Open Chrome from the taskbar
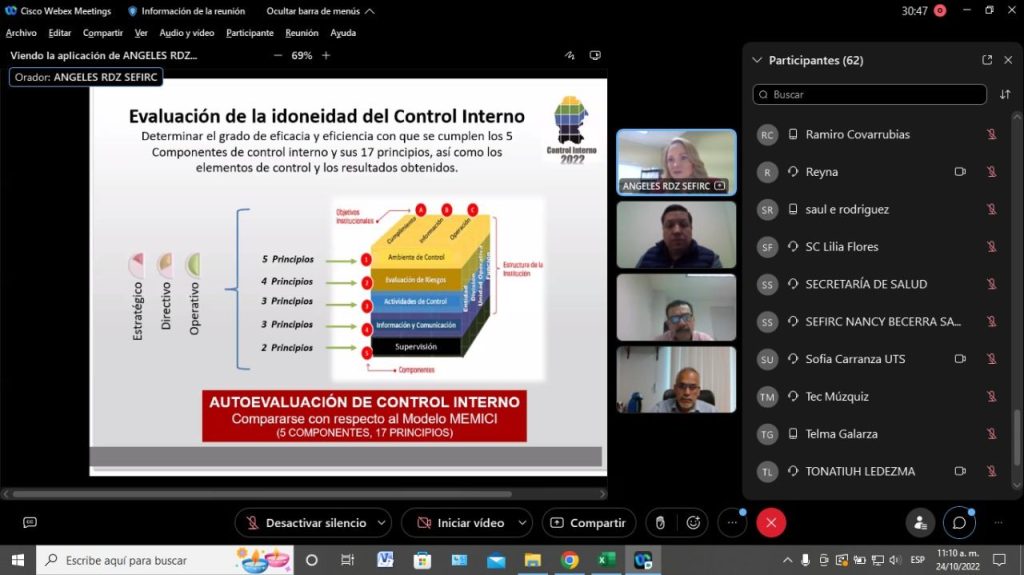Screen dimensions: 1024x575 tap(569, 560)
